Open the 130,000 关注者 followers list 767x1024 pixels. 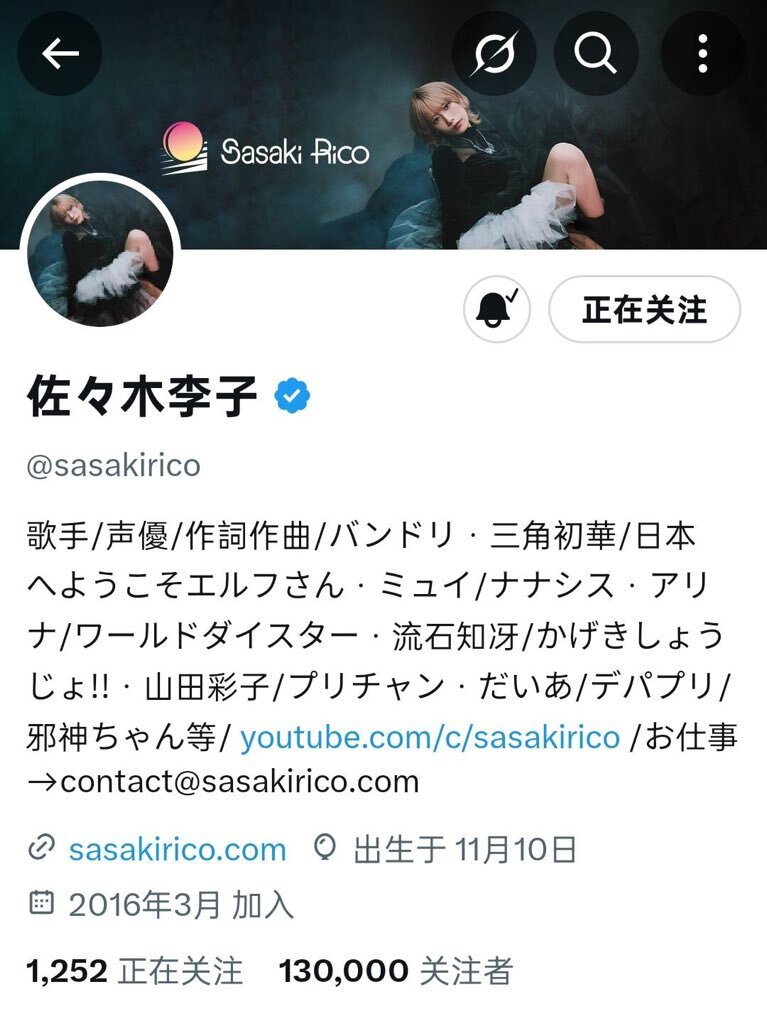tap(396, 971)
